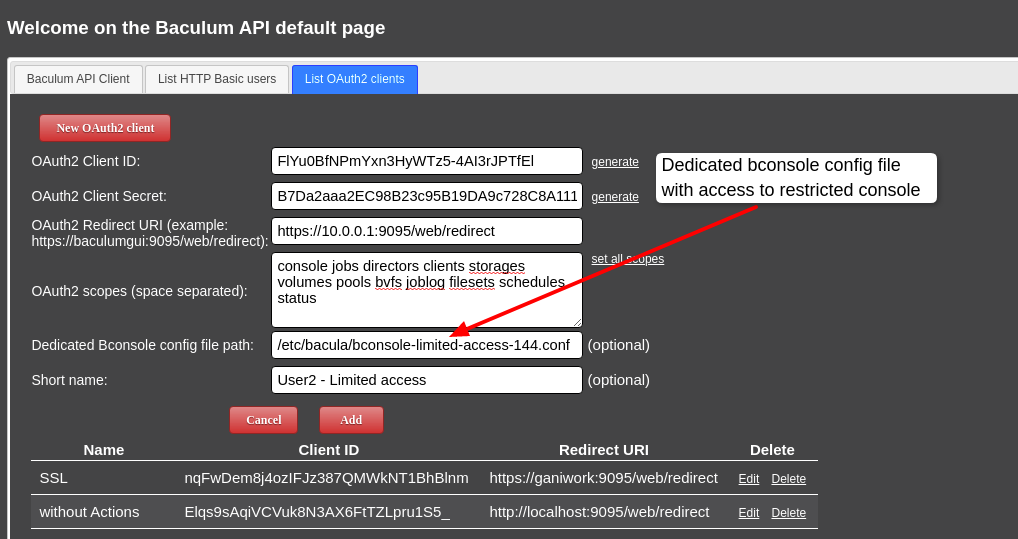Viewport: 1018px width, 539px height.
Task: Cancel the new OAuth2 client form
Action: [x=264, y=420]
